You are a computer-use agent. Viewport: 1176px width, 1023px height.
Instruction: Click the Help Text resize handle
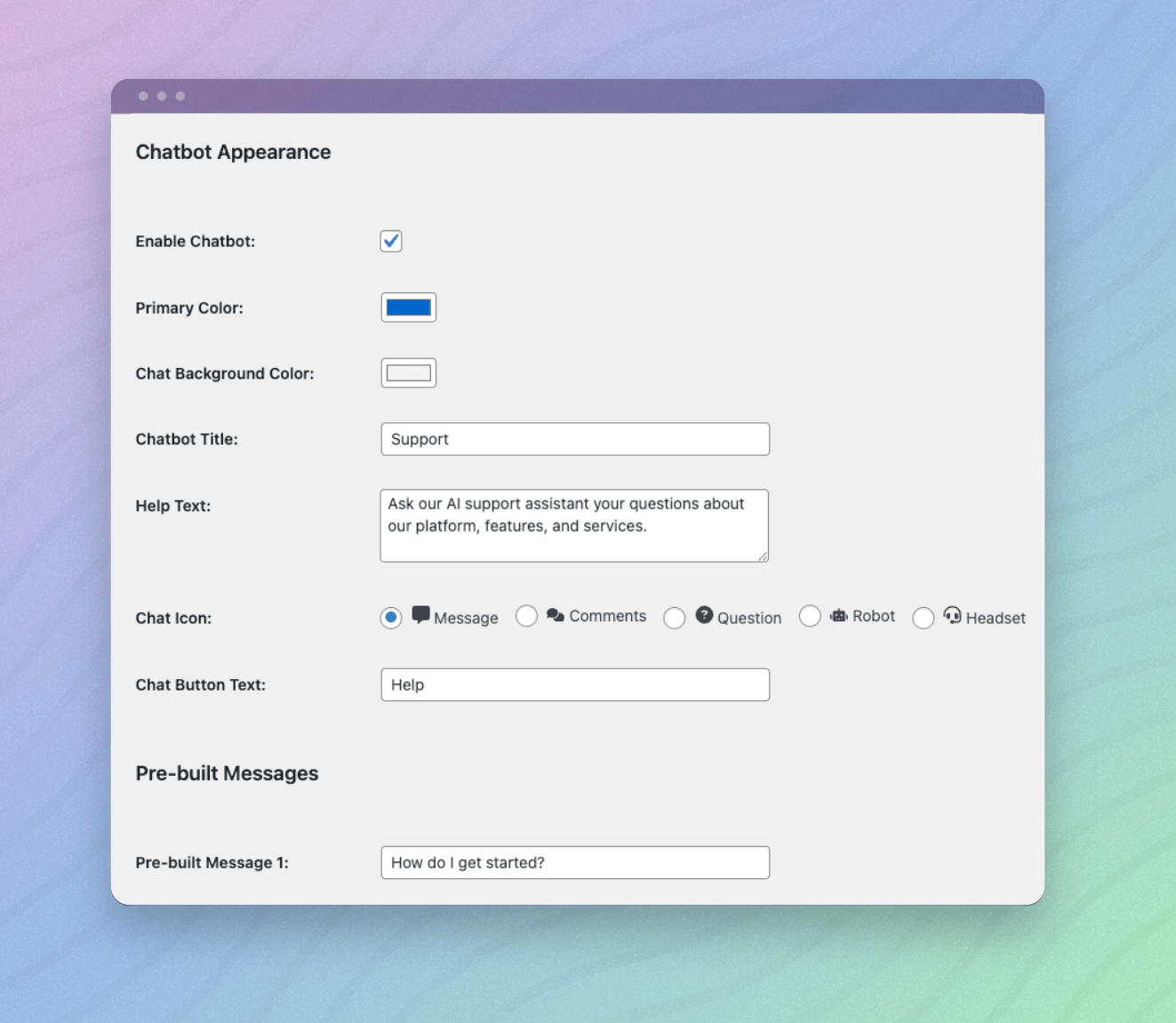click(x=764, y=556)
